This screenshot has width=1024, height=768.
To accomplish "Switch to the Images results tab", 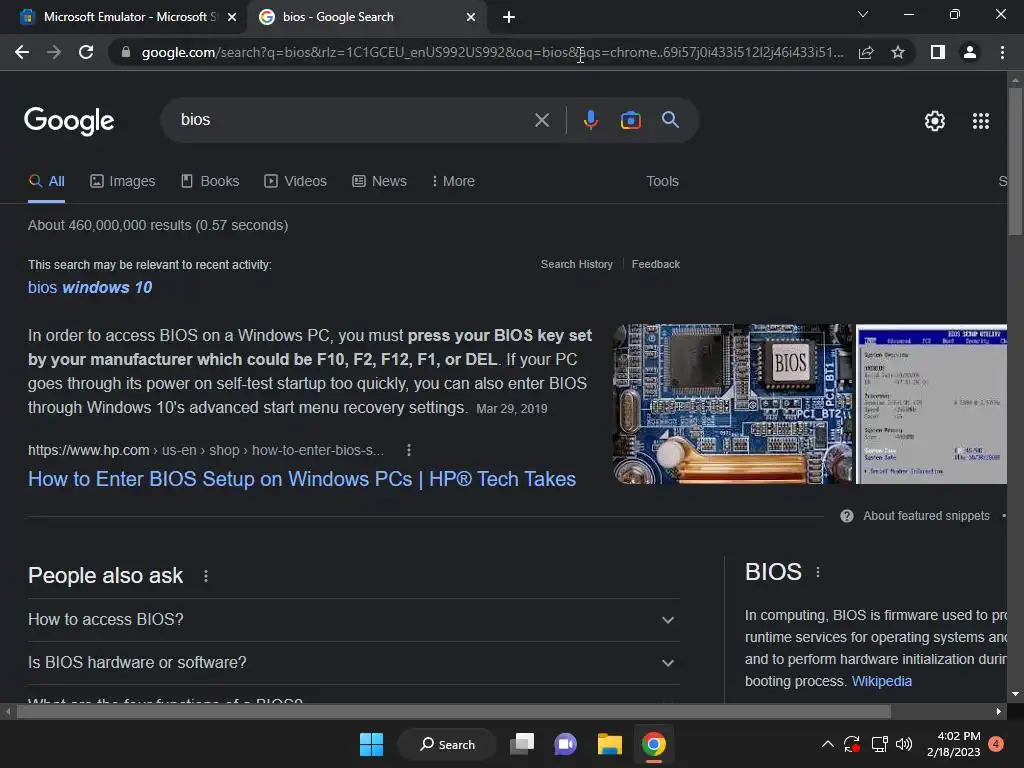I will pyautogui.click(x=123, y=182).
